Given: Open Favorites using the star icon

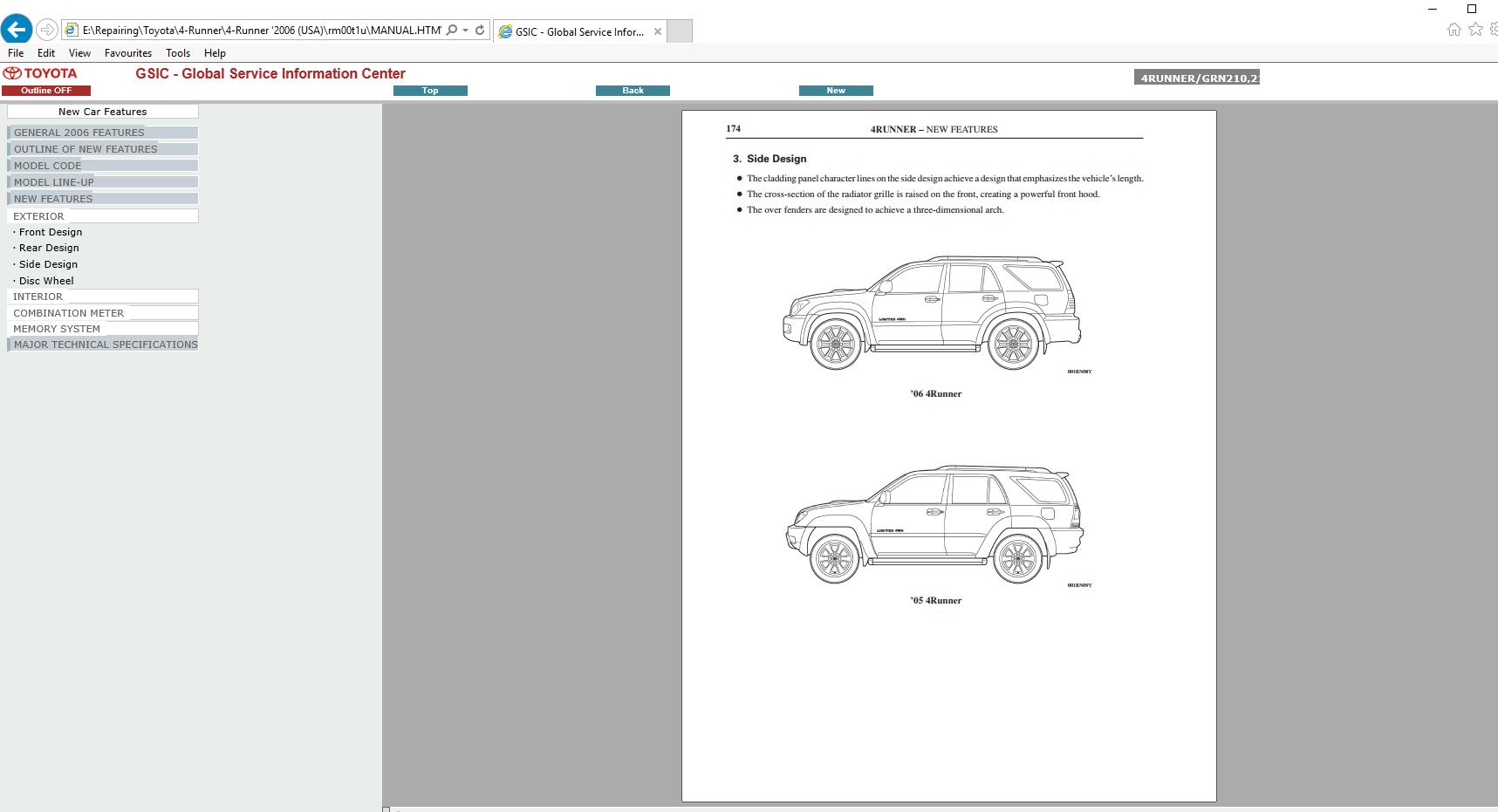Looking at the screenshot, I should (x=1475, y=29).
